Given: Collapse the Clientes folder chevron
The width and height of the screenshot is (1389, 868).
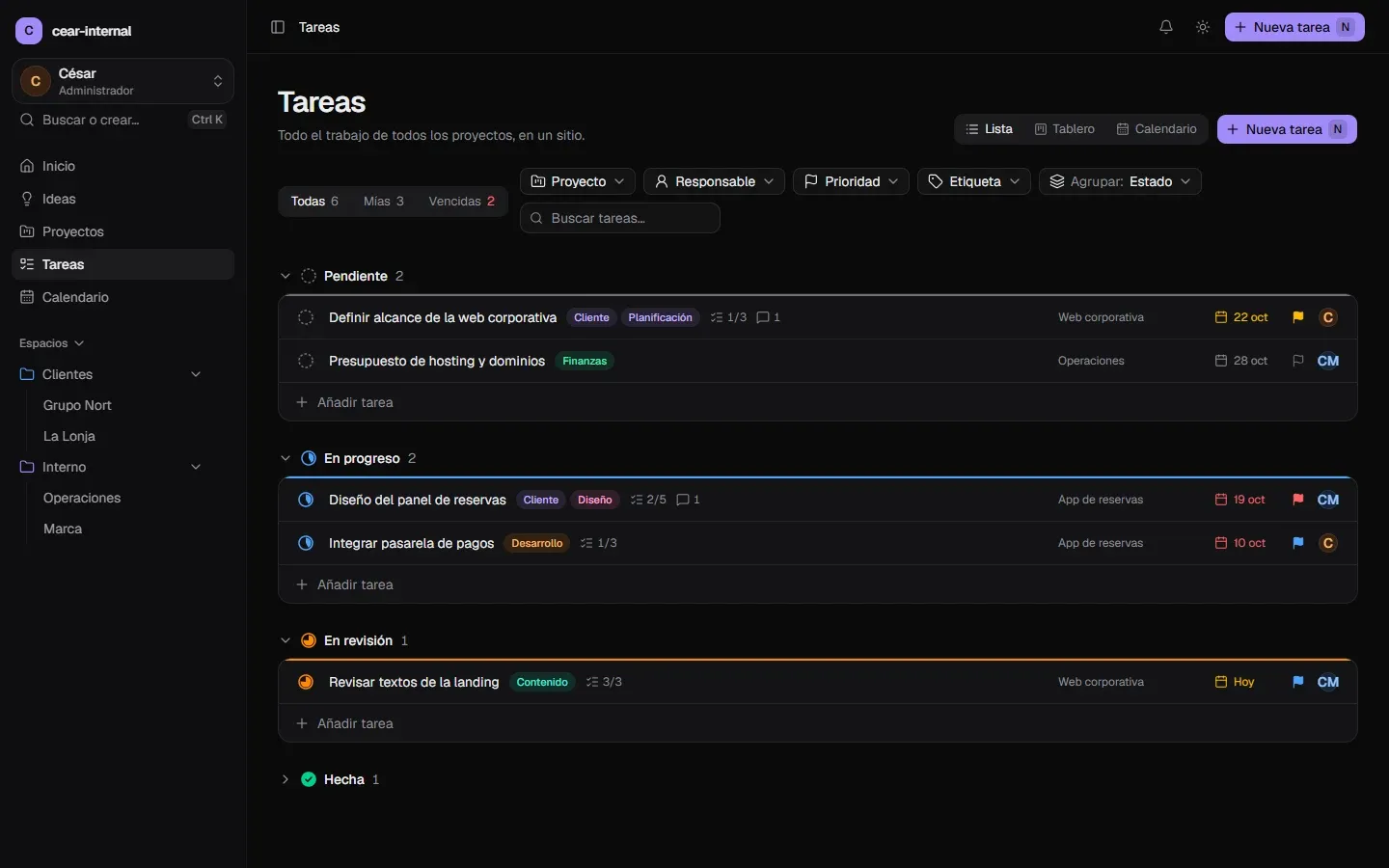Looking at the screenshot, I should point(196,374).
